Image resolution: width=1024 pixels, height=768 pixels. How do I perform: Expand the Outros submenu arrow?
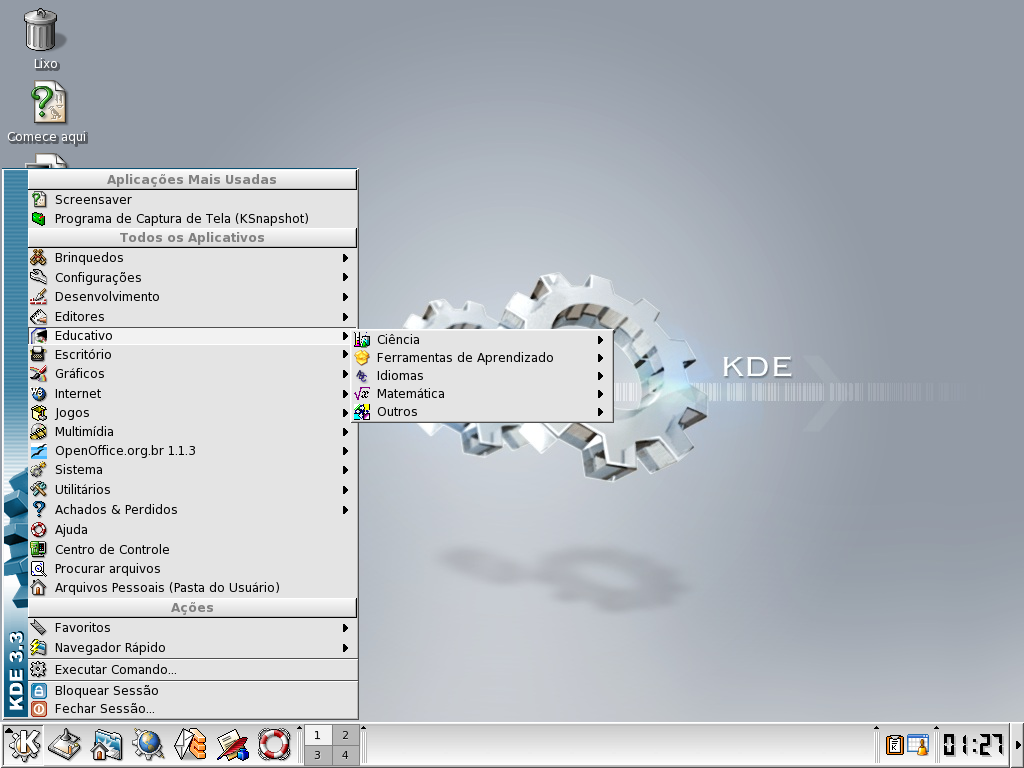[x=600, y=412]
